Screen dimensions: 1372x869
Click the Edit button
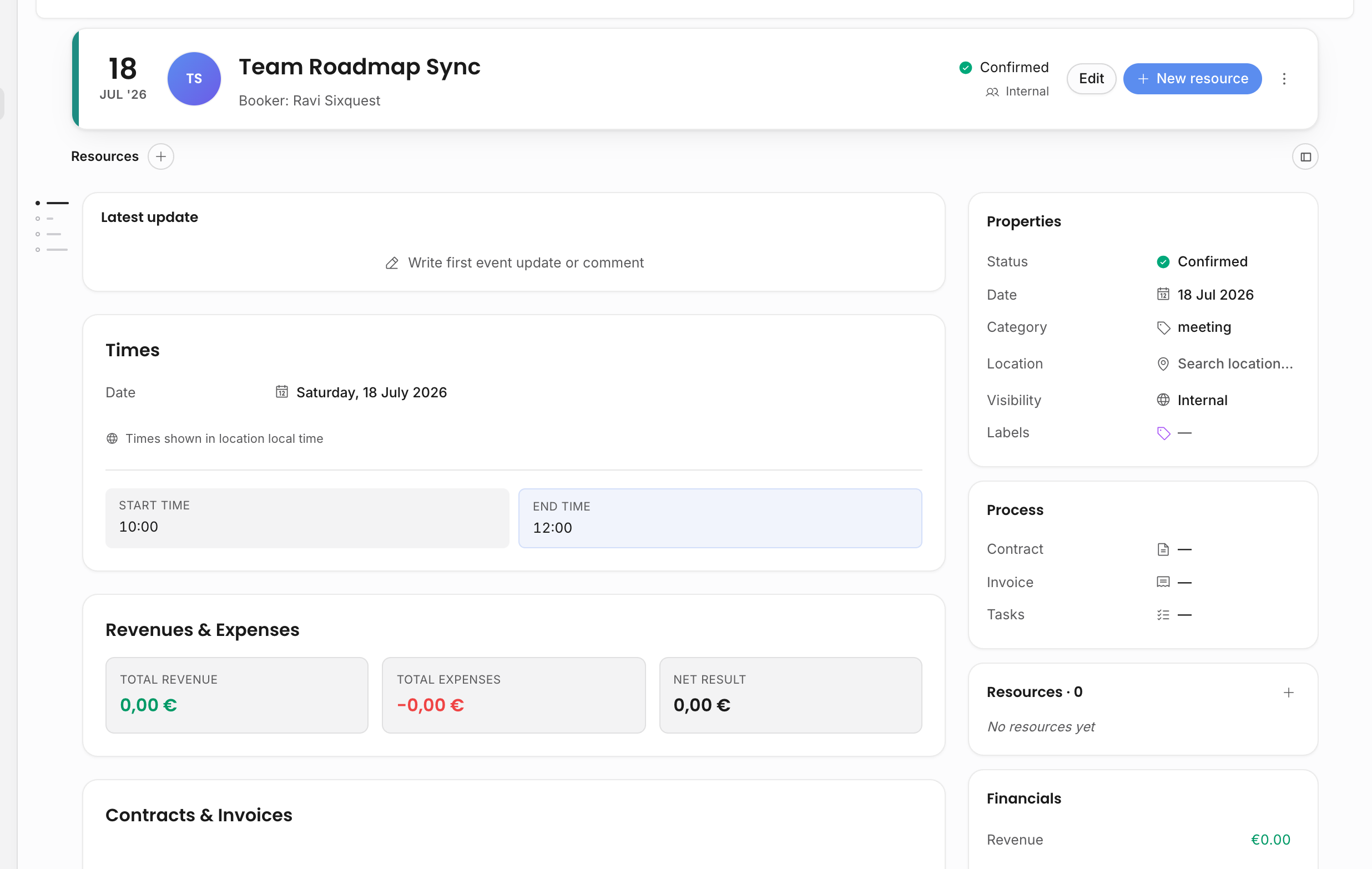(1091, 79)
